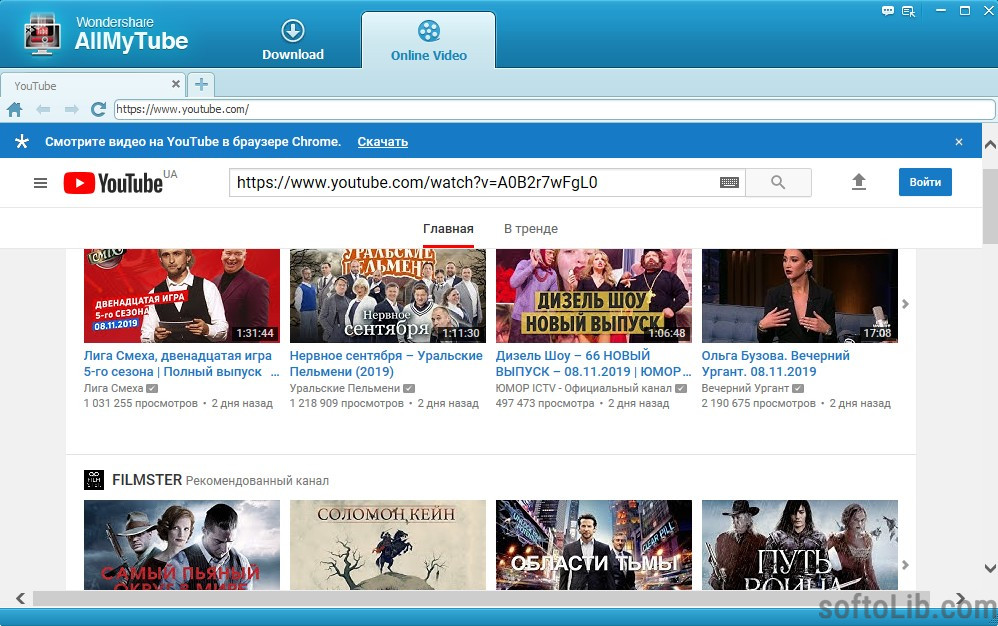Screen dimensions: 998x626
Task: Open the Дизель Шоу video thumbnail
Action: (594, 296)
